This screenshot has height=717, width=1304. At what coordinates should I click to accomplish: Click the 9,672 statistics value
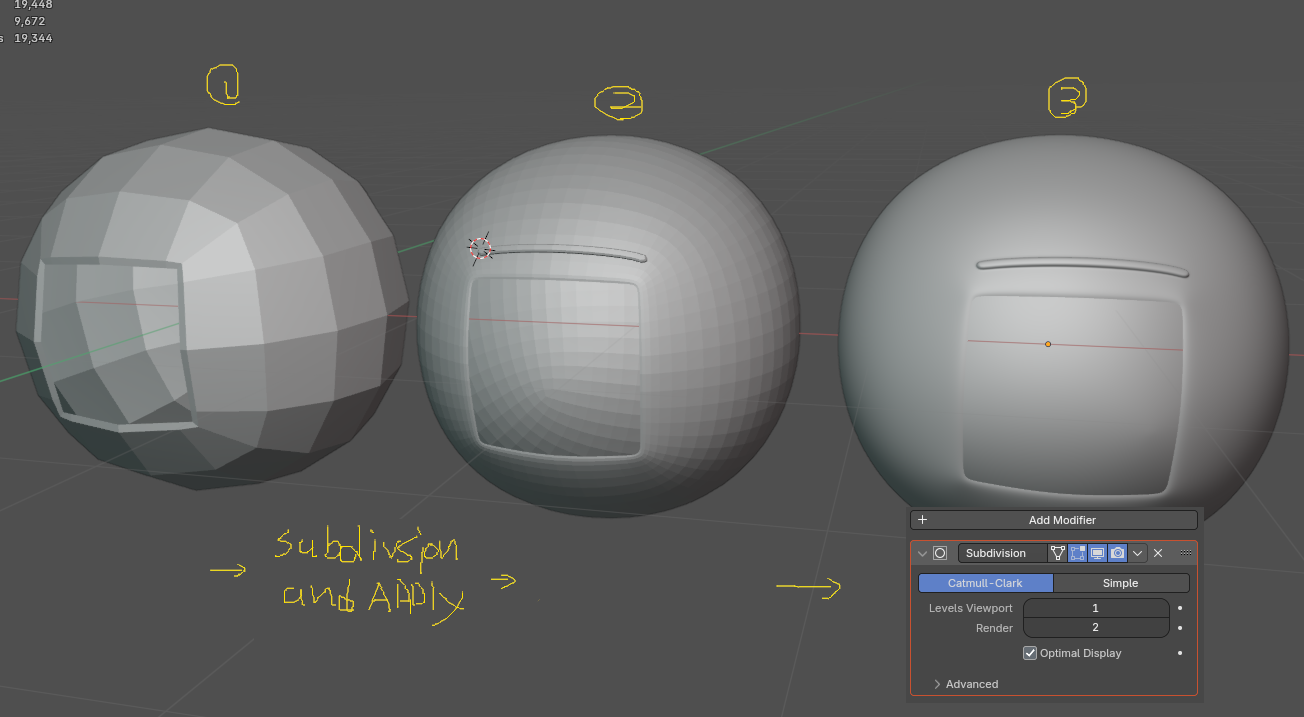[30, 21]
